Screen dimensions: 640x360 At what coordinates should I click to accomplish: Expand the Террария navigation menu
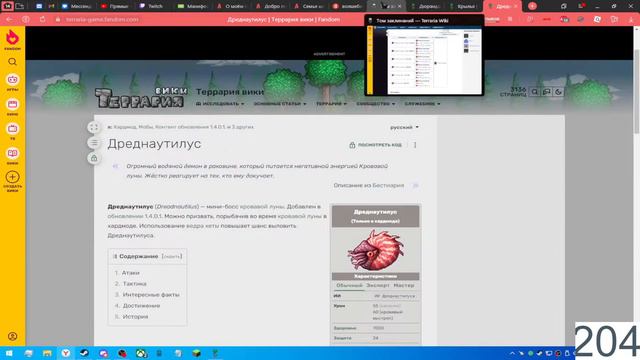tap(331, 104)
